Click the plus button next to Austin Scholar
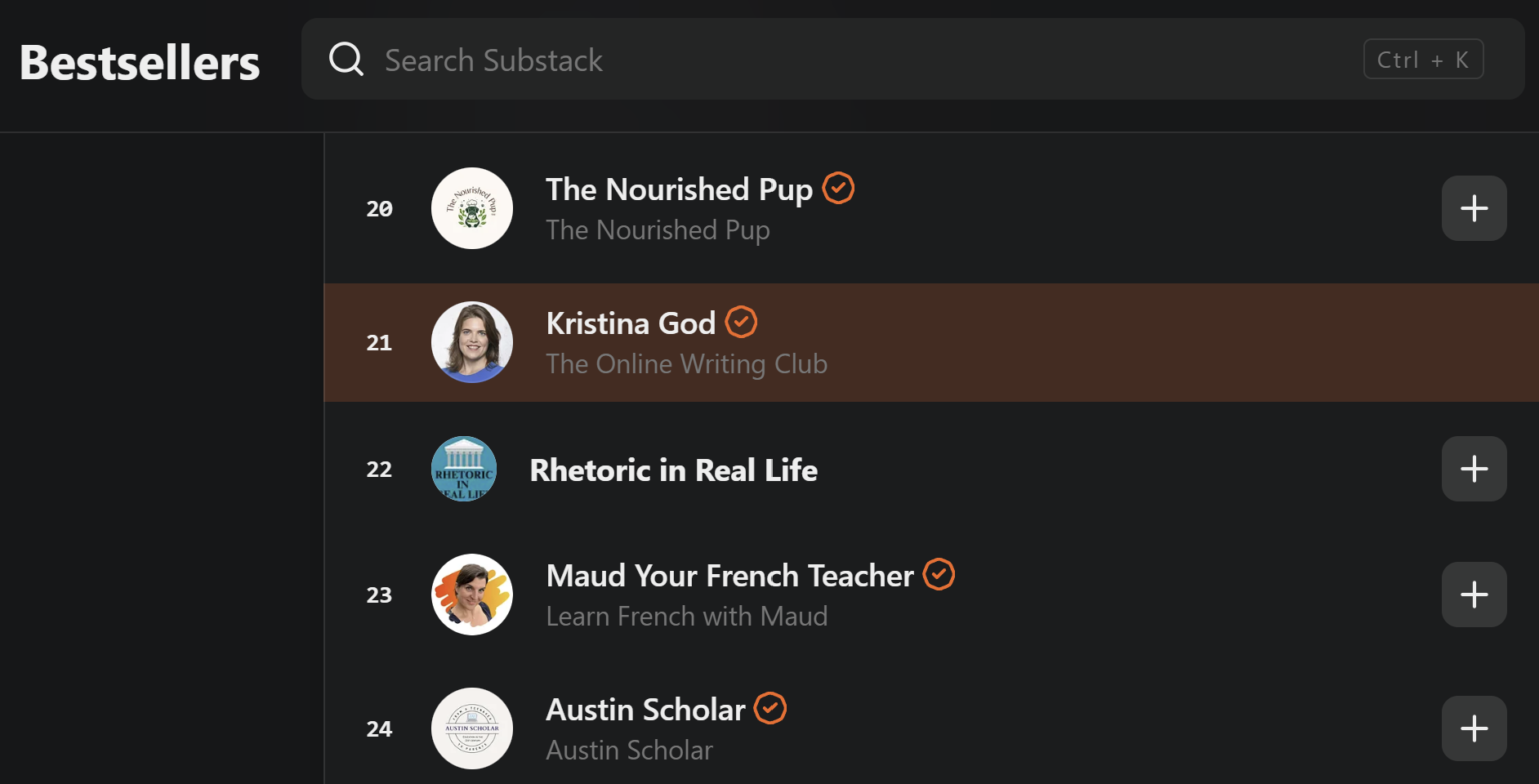Screen dimensions: 1539x784 1474,728
